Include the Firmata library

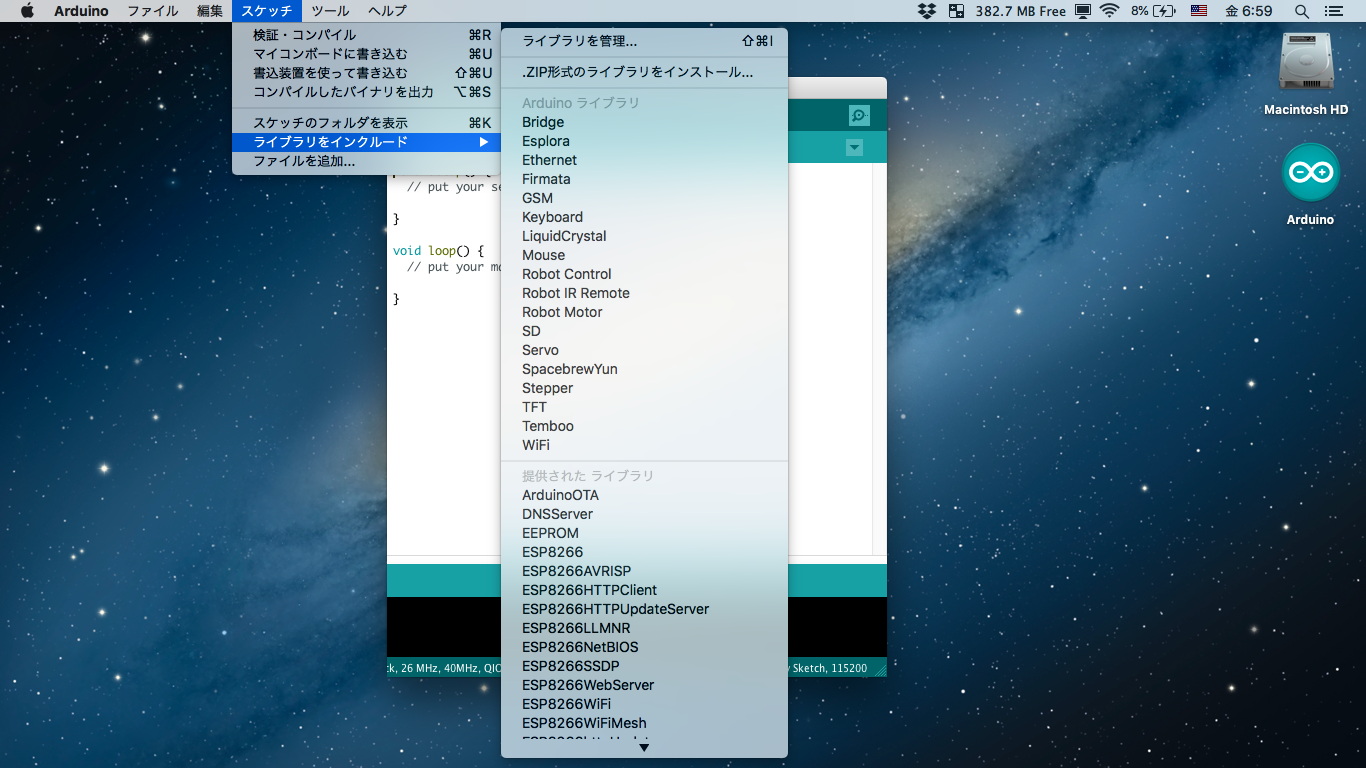[644, 179]
